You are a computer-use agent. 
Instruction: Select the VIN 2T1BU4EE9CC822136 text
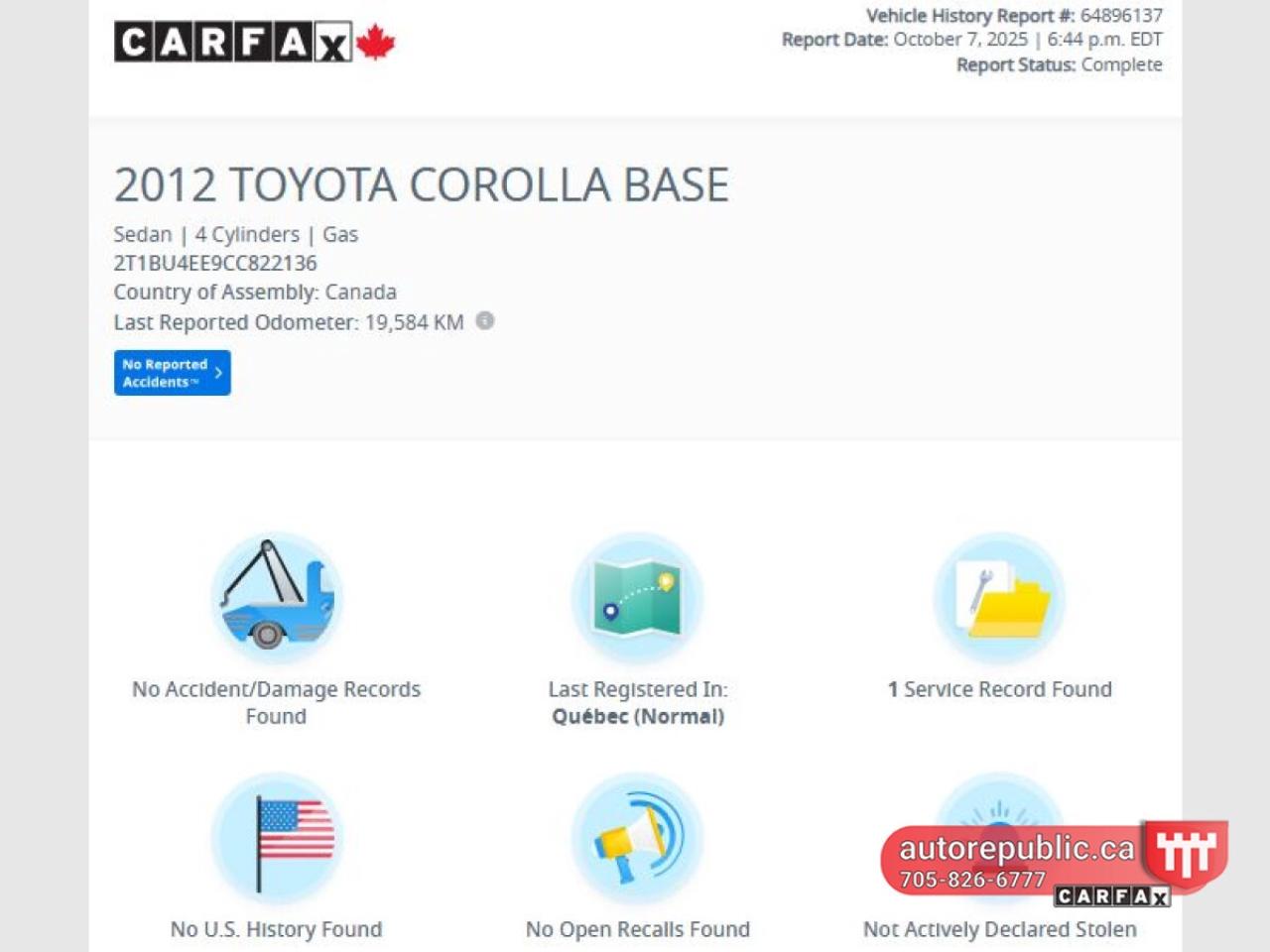click(215, 264)
